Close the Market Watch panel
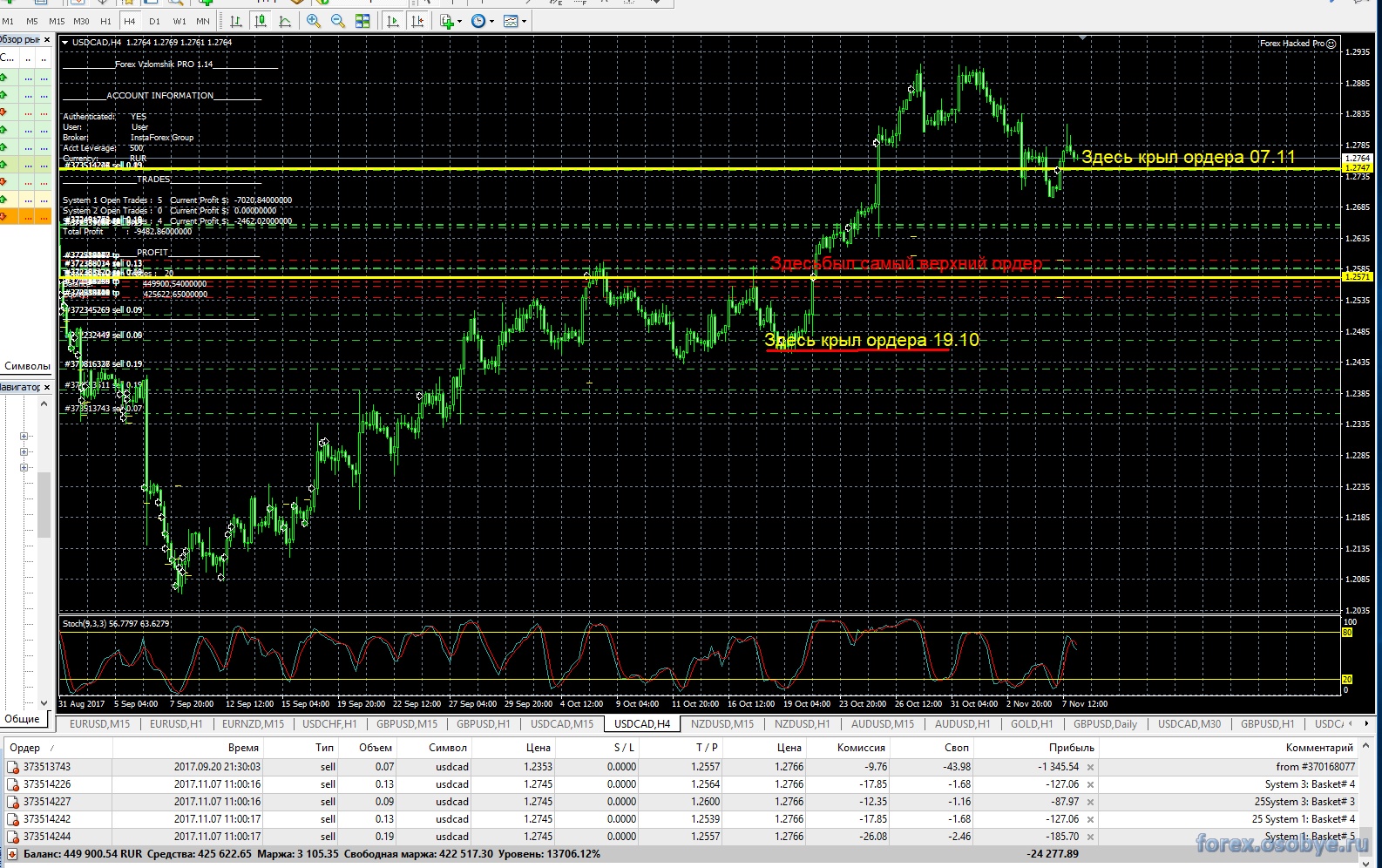This screenshot has width=1382, height=868. tap(47, 40)
